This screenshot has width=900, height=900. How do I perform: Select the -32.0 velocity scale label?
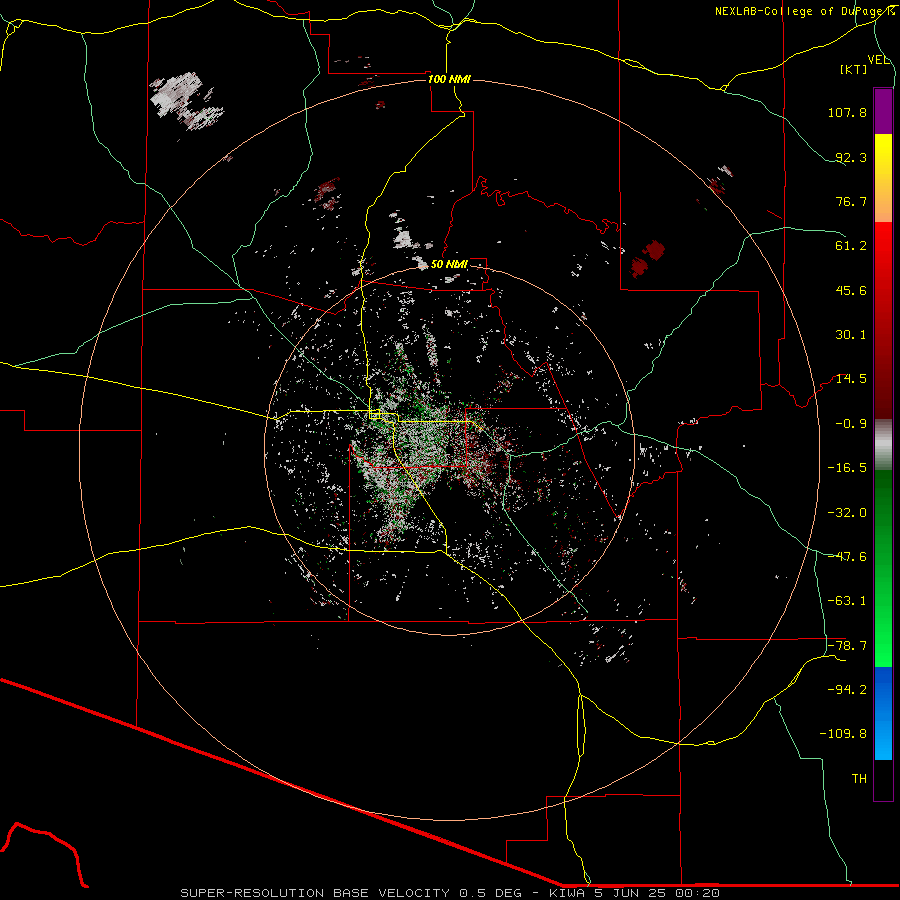point(847,513)
